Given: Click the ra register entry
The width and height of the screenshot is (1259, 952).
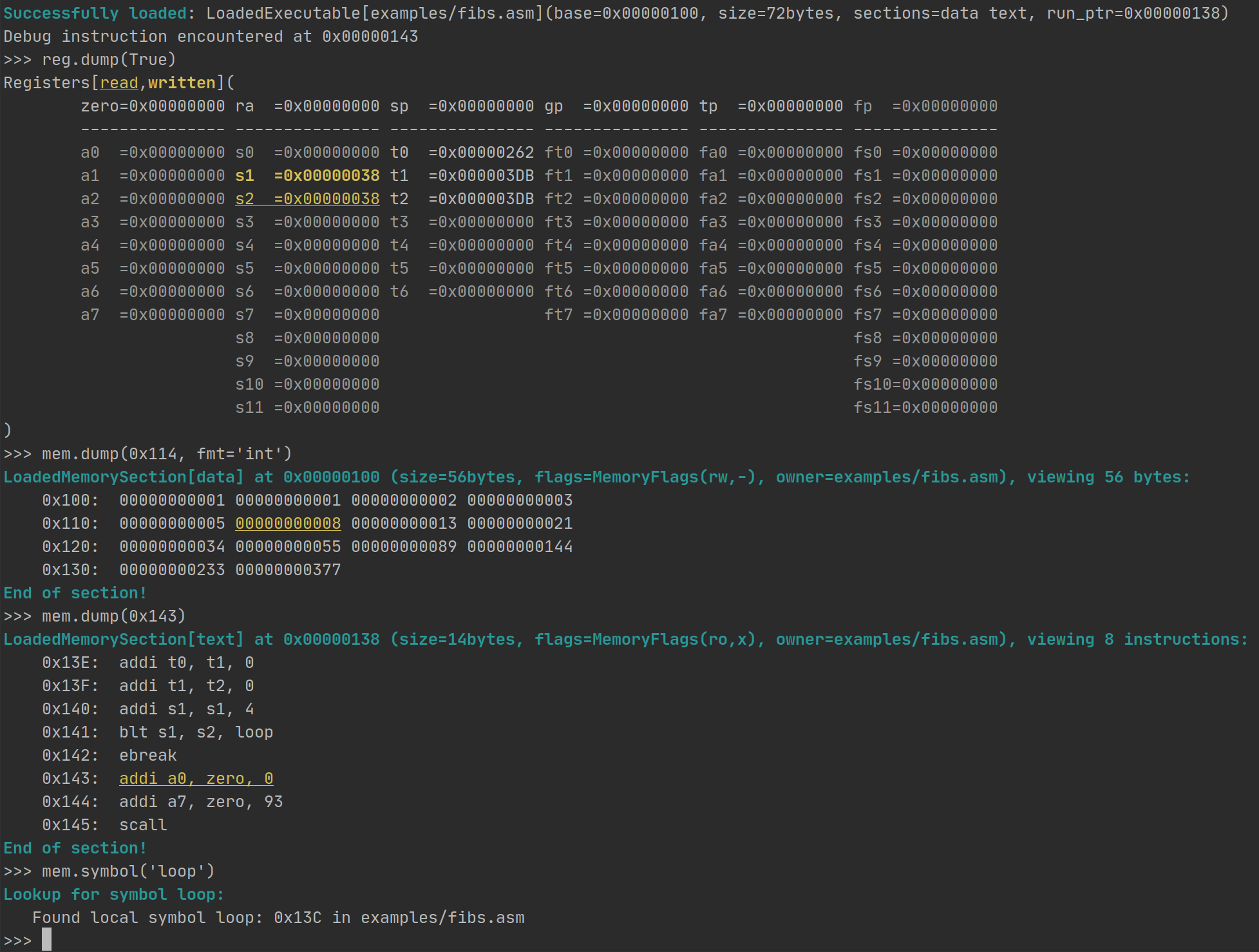Looking at the screenshot, I should (x=308, y=106).
